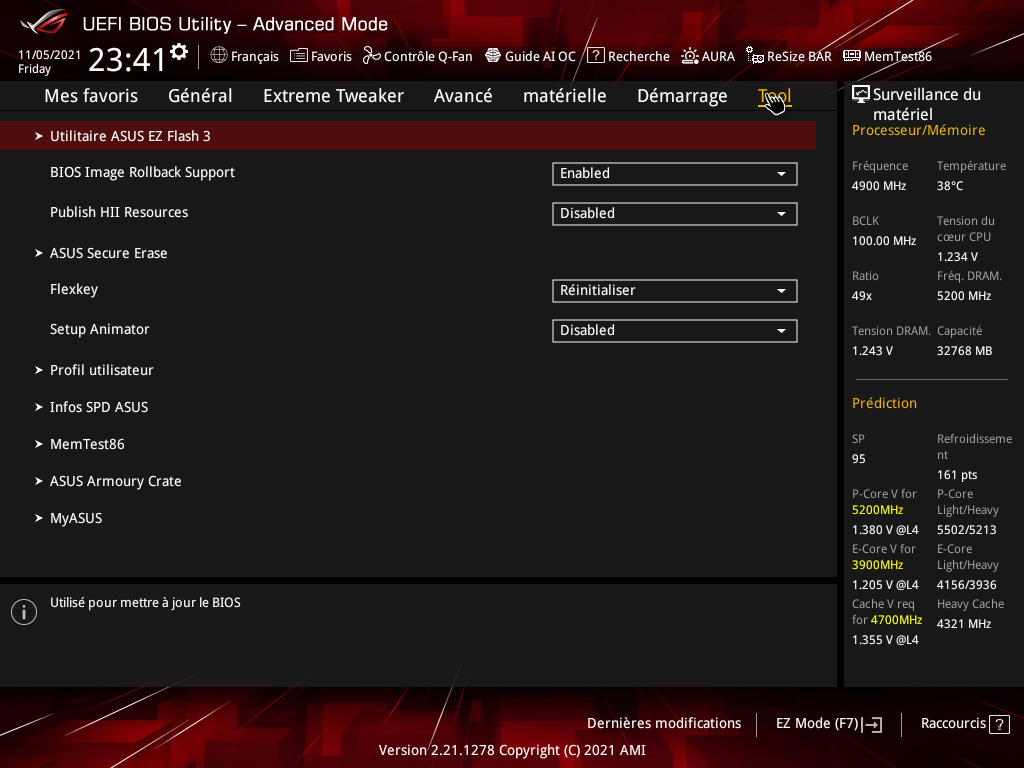Click 32768 MB capacity value

point(964,351)
